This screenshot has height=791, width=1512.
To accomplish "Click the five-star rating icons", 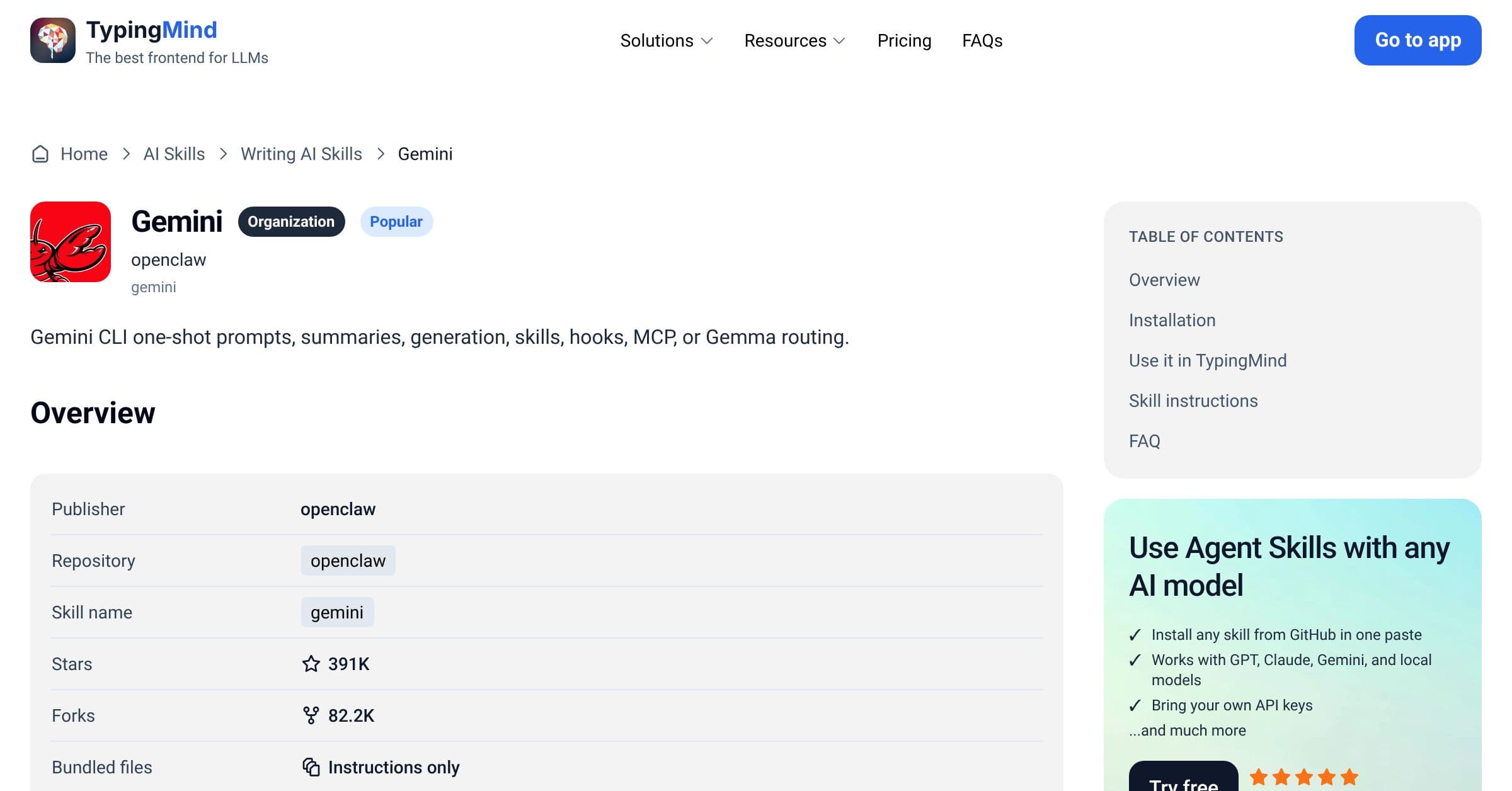I will (1304, 777).
